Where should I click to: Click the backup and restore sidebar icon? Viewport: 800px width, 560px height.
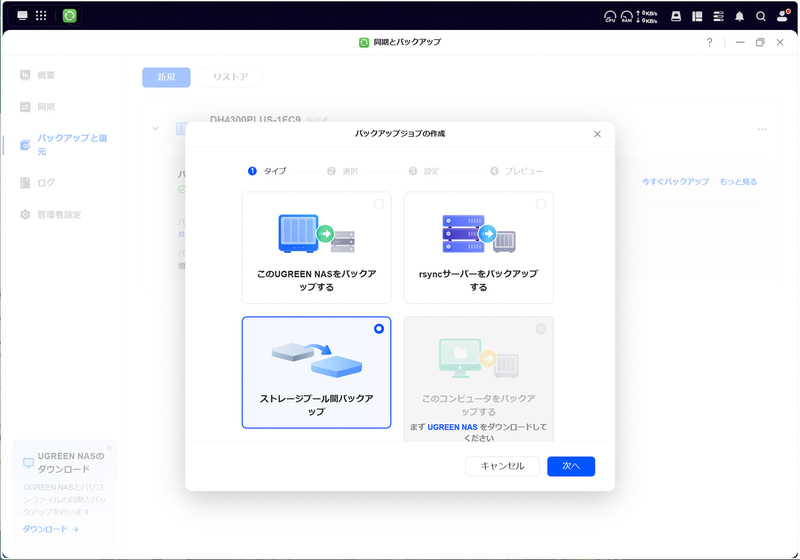pos(25,145)
